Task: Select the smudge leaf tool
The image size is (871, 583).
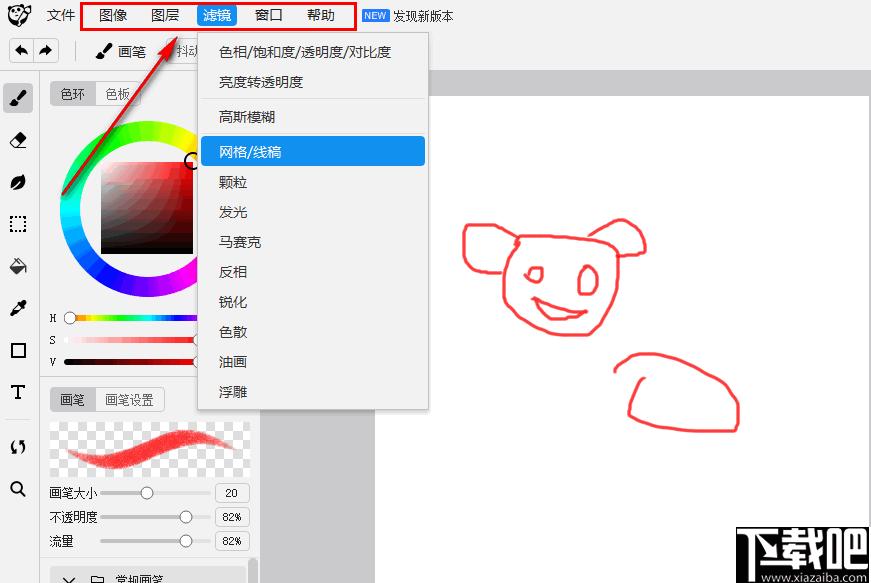Action: pos(18,182)
